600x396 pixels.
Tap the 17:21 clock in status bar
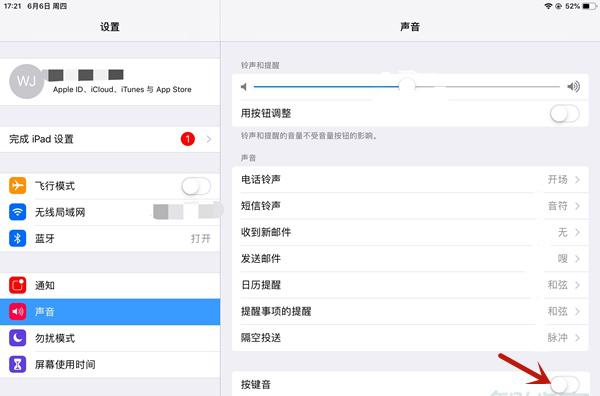point(13,6)
